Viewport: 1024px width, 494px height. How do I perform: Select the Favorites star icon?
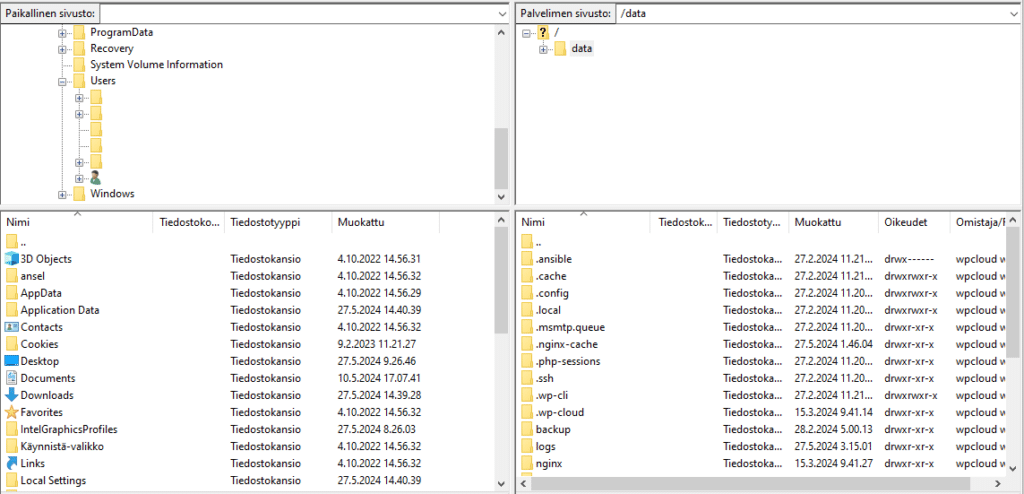click(12, 412)
